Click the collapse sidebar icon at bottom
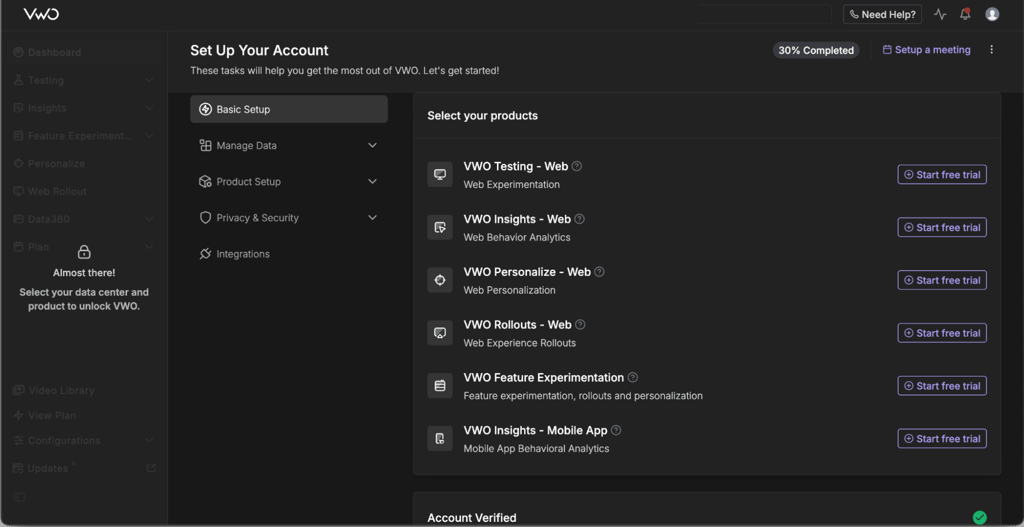This screenshot has width=1024, height=527. click(x=19, y=498)
